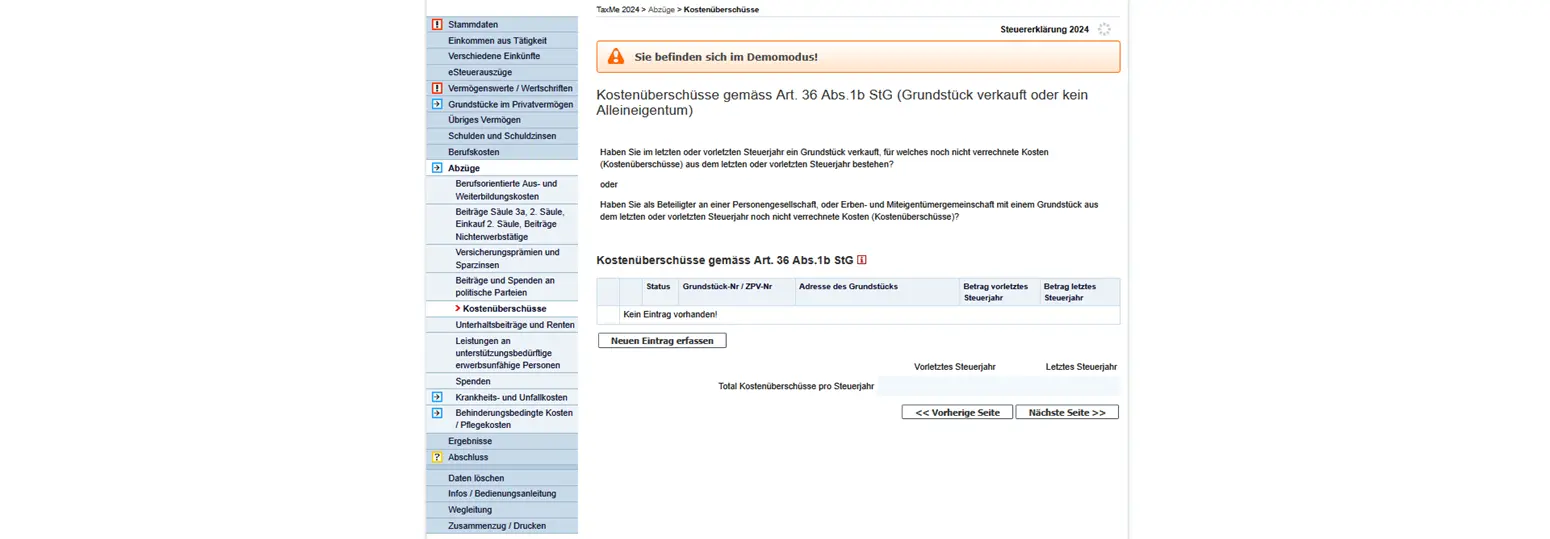This screenshot has width=1550, height=539.
Task: Open Schulden und Schuldzinsen
Action: coord(502,136)
